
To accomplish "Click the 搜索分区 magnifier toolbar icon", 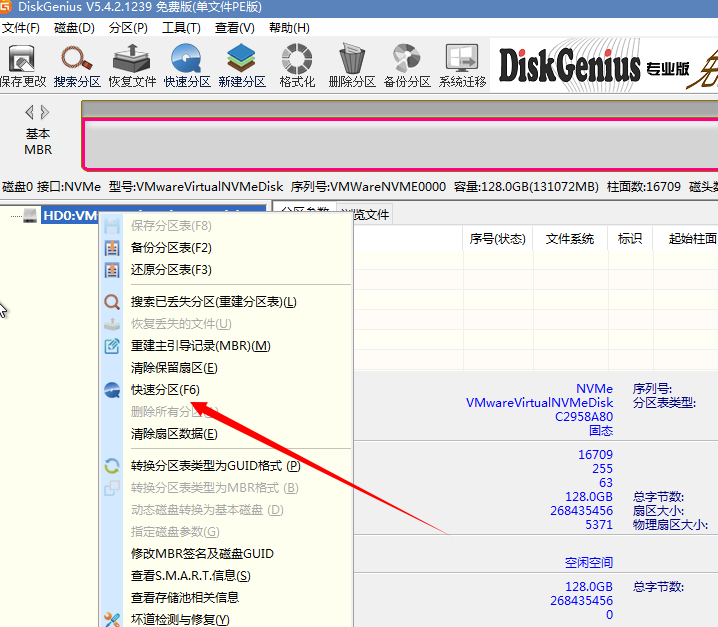I will pyautogui.click(x=76, y=59).
